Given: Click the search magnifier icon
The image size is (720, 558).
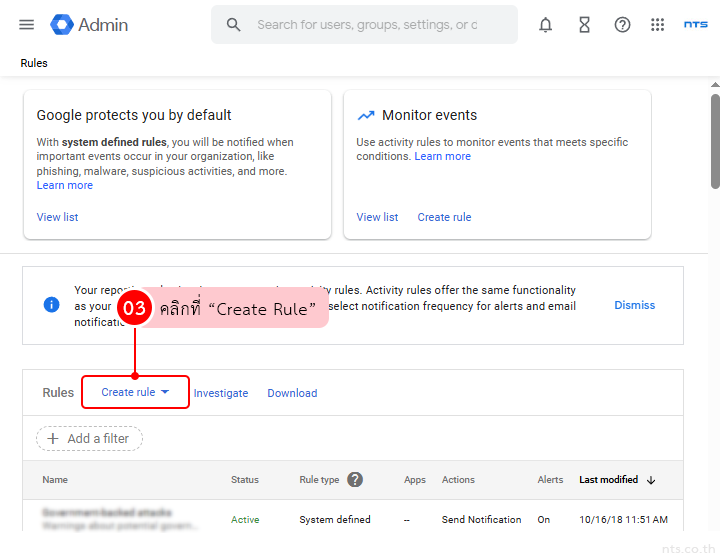Looking at the screenshot, I should [234, 25].
